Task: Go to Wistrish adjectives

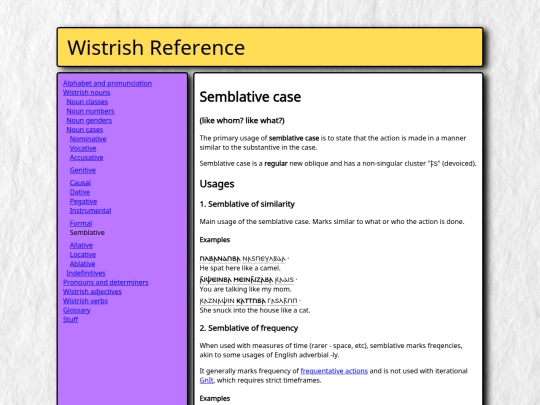Action: point(92,292)
